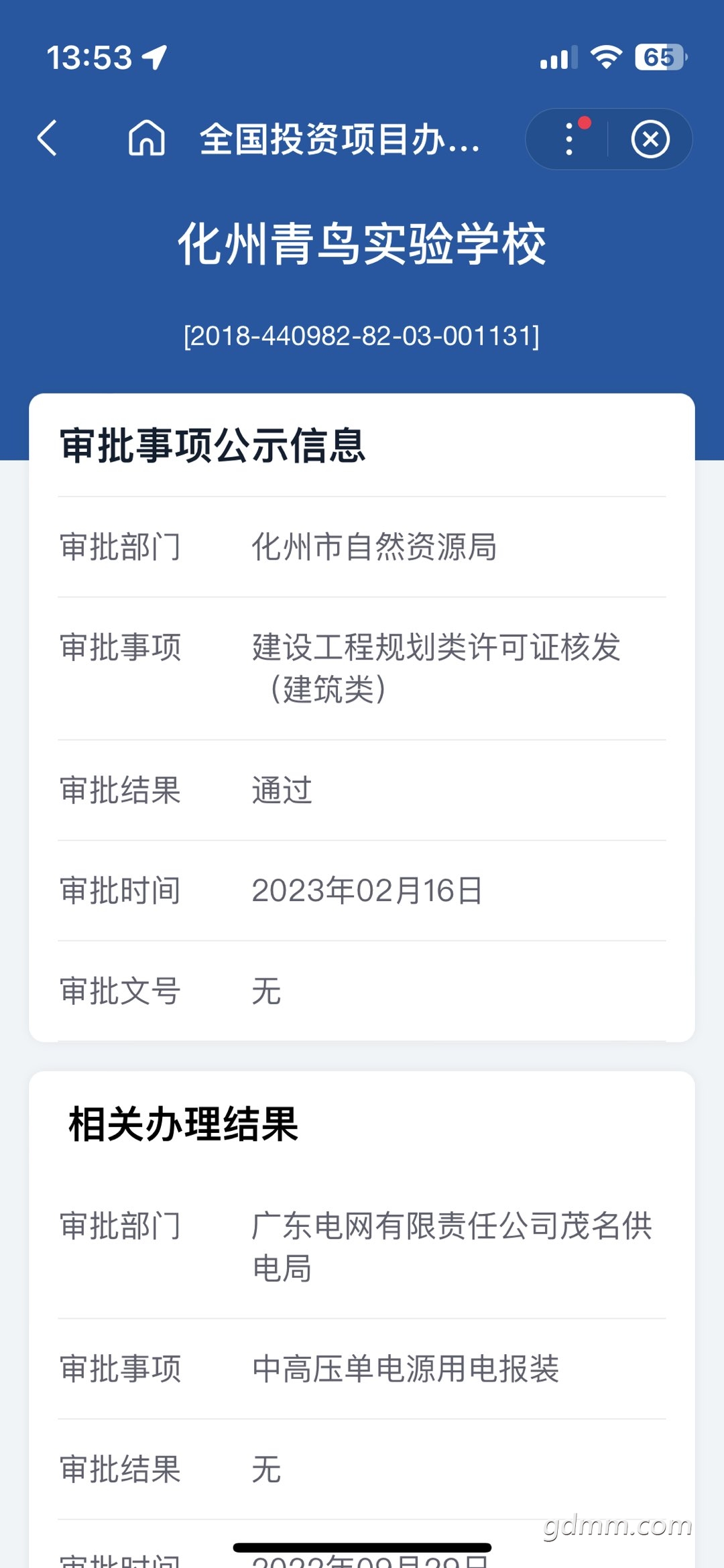Tap the cellular signal bars
Image resolution: width=724 pixels, height=1568 pixels.
pyautogui.click(x=558, y=58)
